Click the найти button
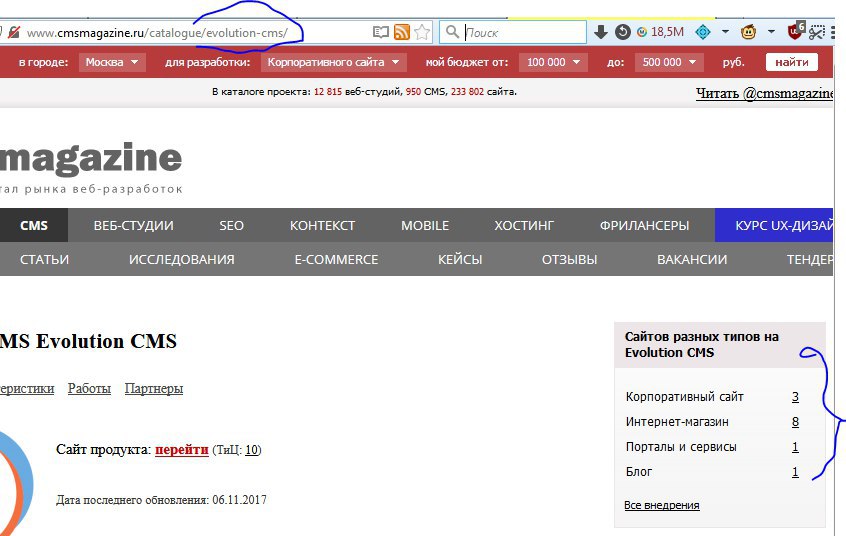This screenshot has width=846, height=536. [x=792, y=62]
